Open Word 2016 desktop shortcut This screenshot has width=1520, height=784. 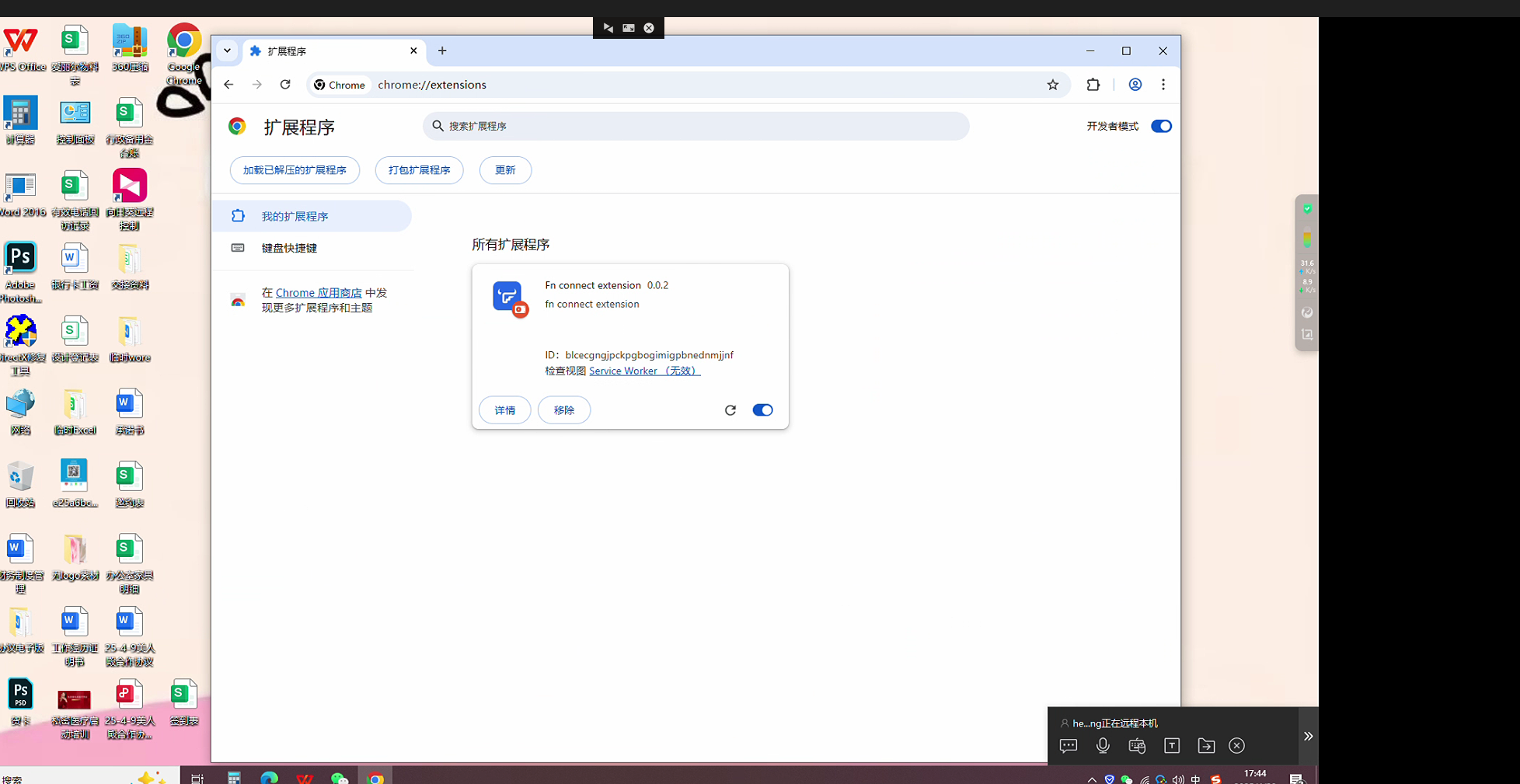click(x=20, y=194)
